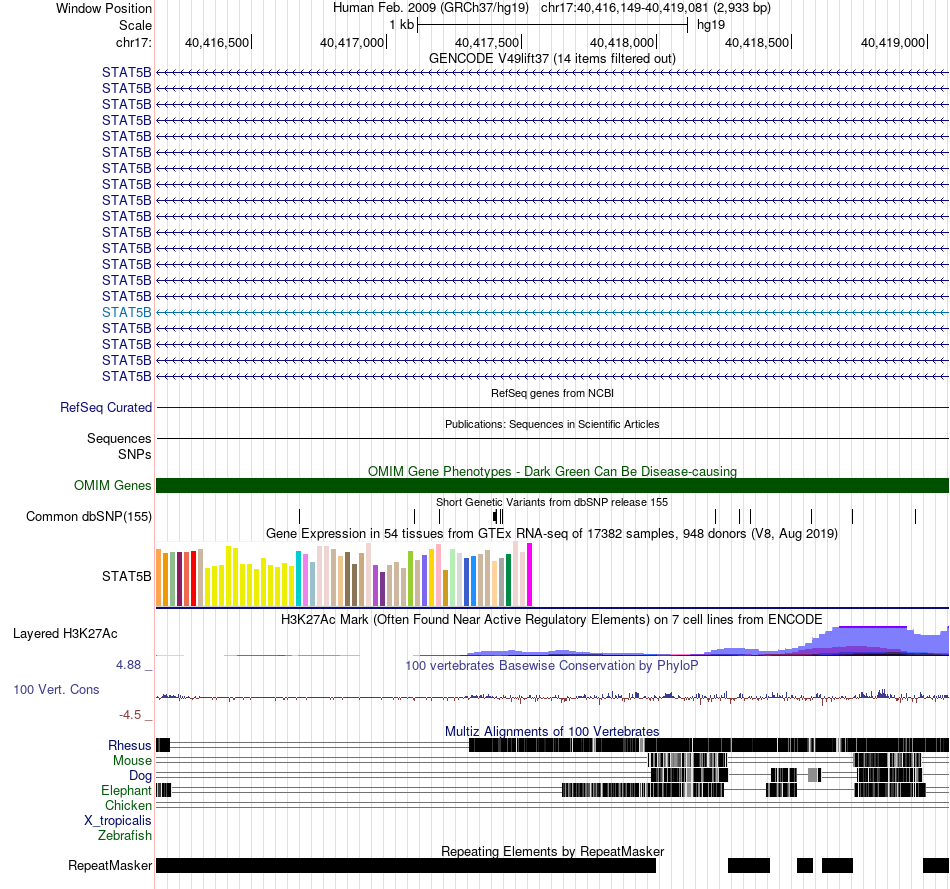Click the Human Feb. 2009 (GRCh37/hg19) assembly text
The height and width of the screenshot is (889, 950).
click(431, 8)
